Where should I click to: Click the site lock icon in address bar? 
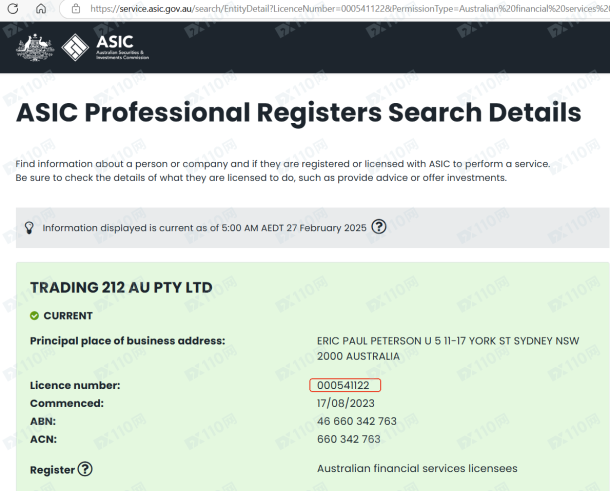click(76, 8)
